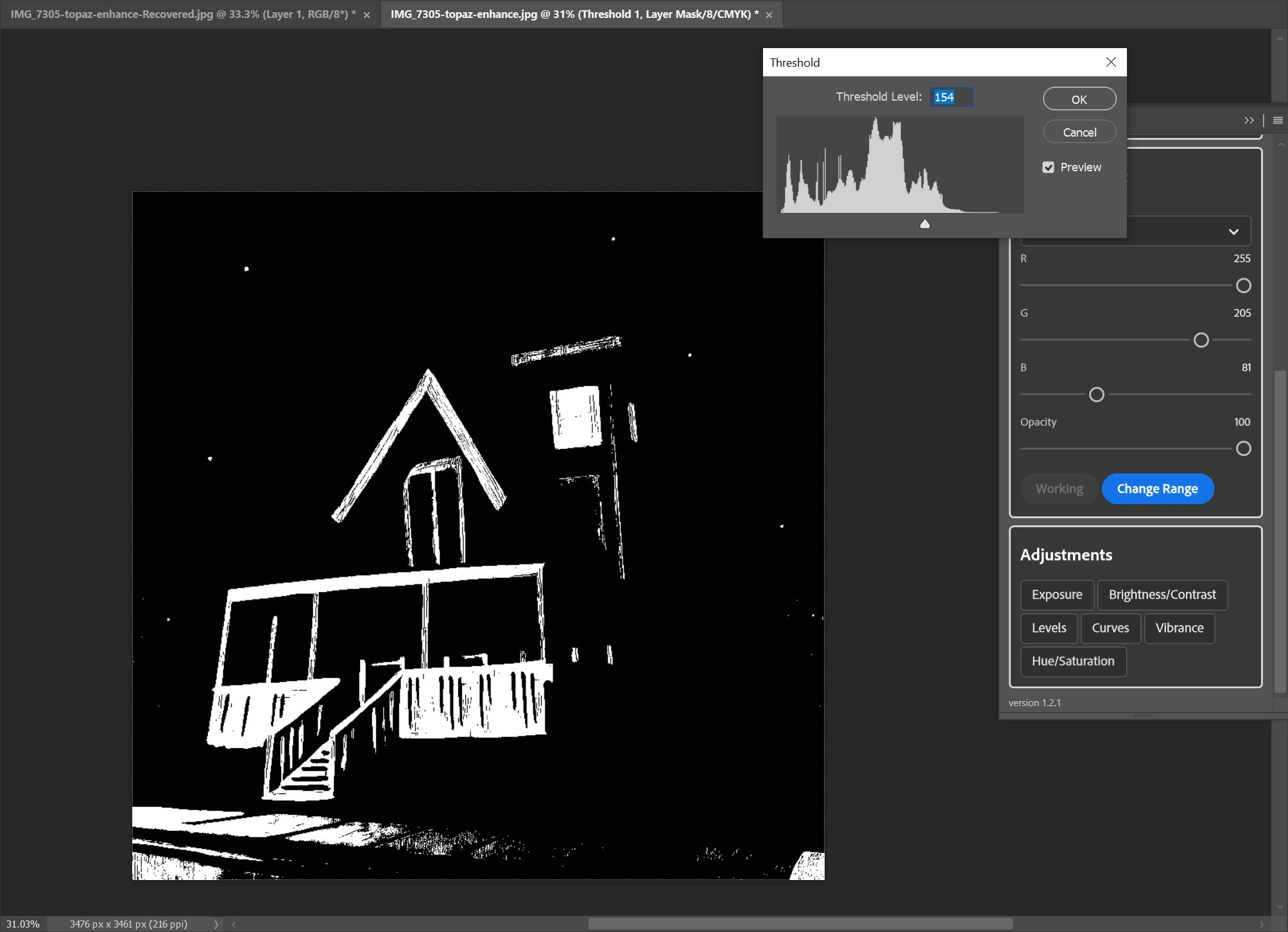Click the Working button
The width and height of the screenshot is (1288, 932).
click(x=1059, y=489)
